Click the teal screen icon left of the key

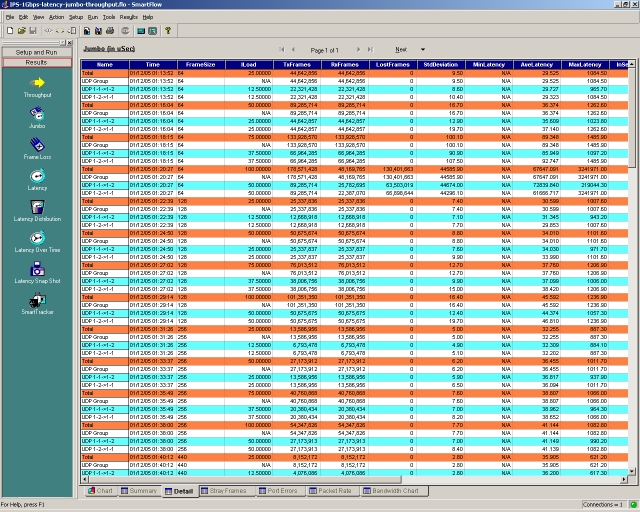tap(152, 31)
